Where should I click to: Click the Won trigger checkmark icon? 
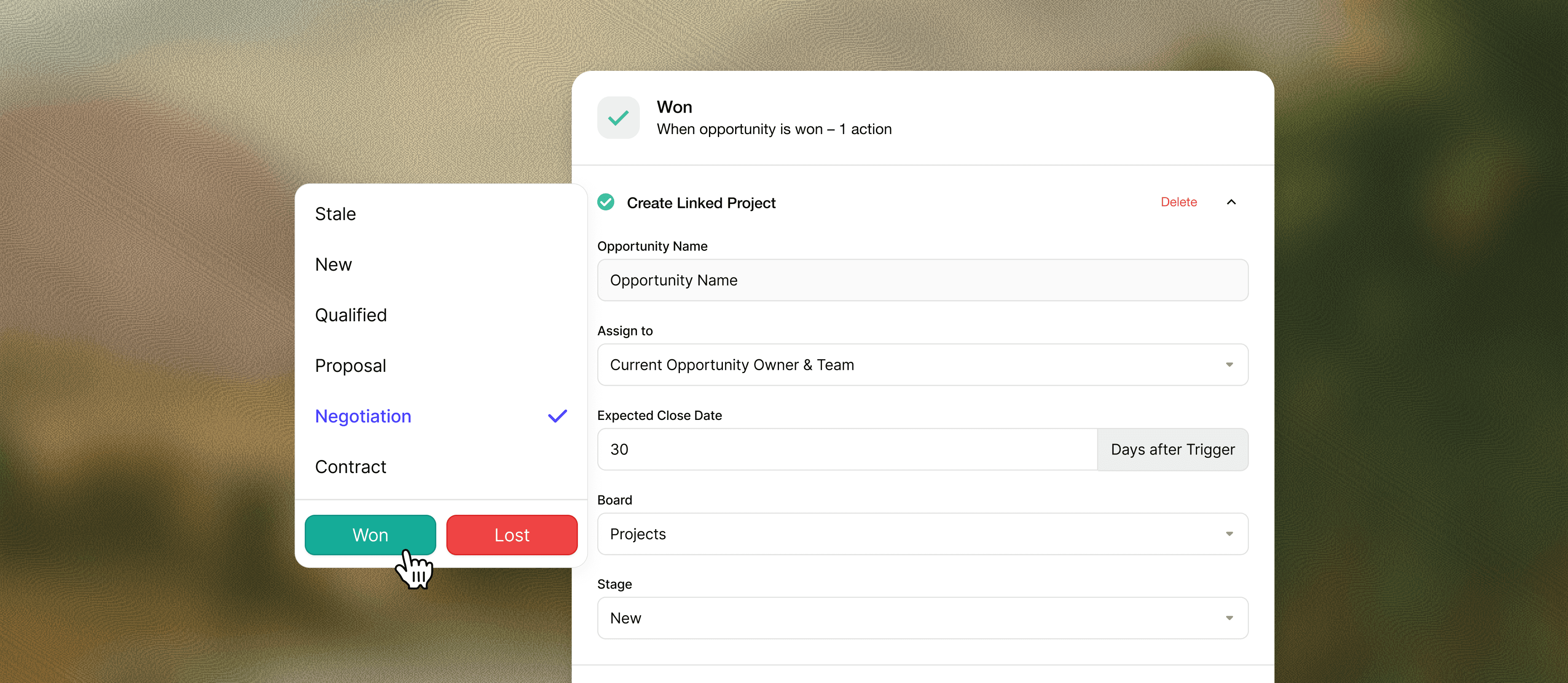[618, 118]
